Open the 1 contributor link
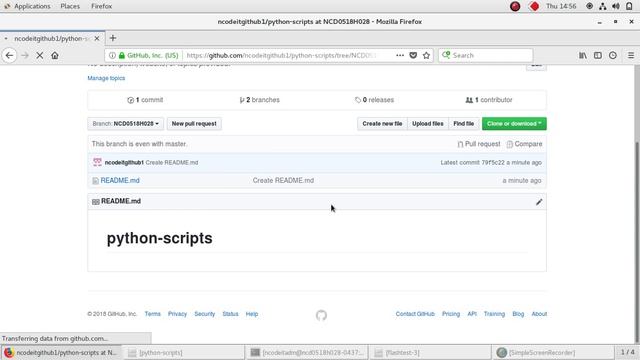Image resolution: width=640 pixels, height=360 pixels. click(489, 100)
